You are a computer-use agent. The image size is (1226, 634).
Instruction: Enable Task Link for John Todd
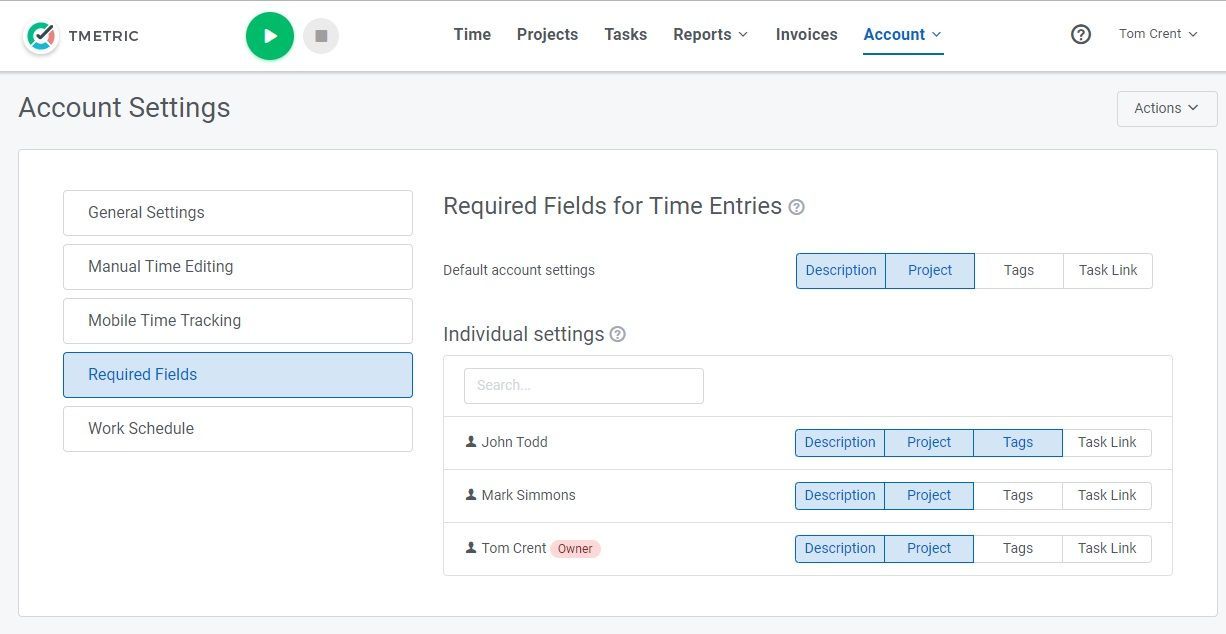pos(1107,443)
